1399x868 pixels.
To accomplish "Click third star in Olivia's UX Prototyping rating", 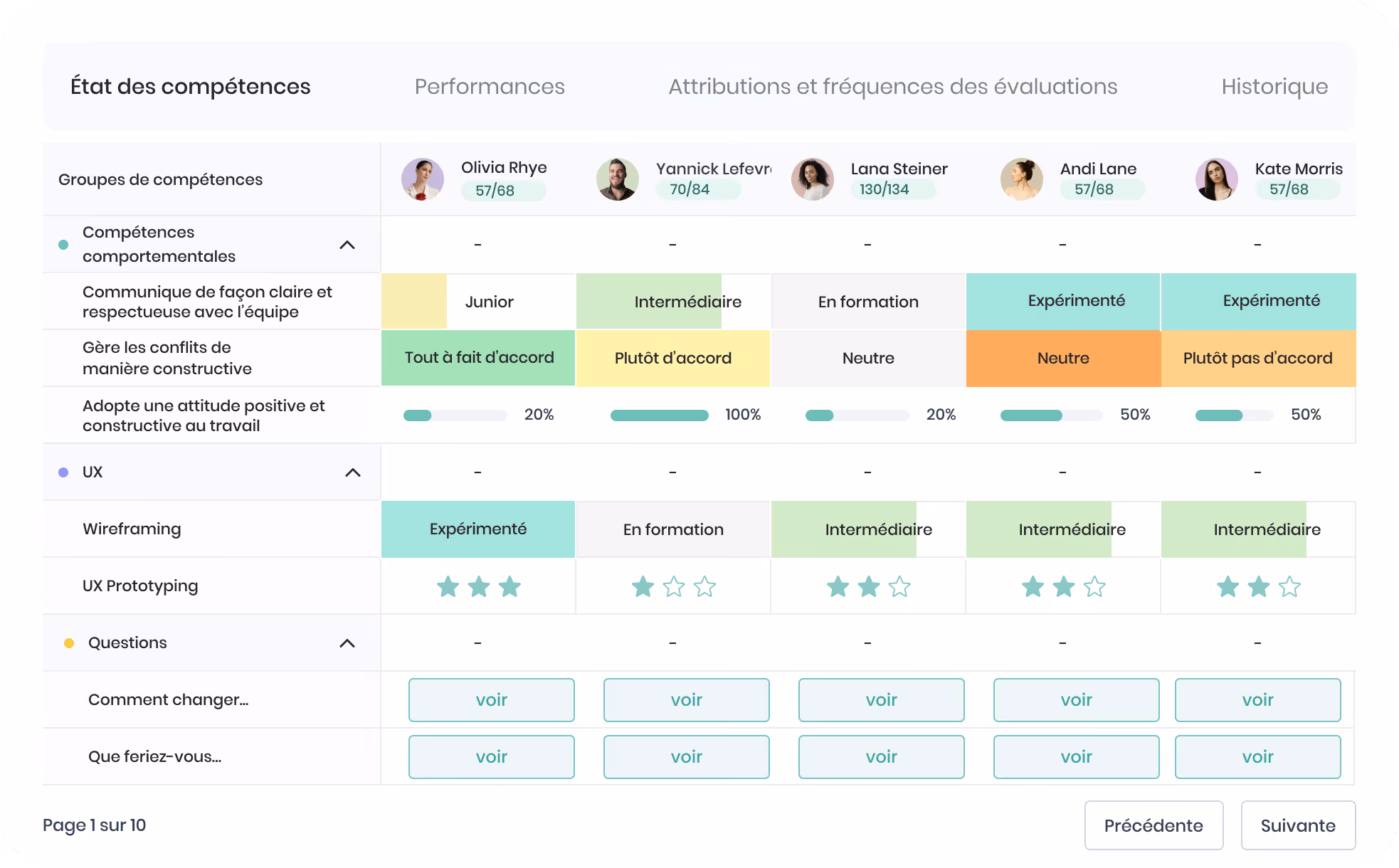I will (510, 587).
